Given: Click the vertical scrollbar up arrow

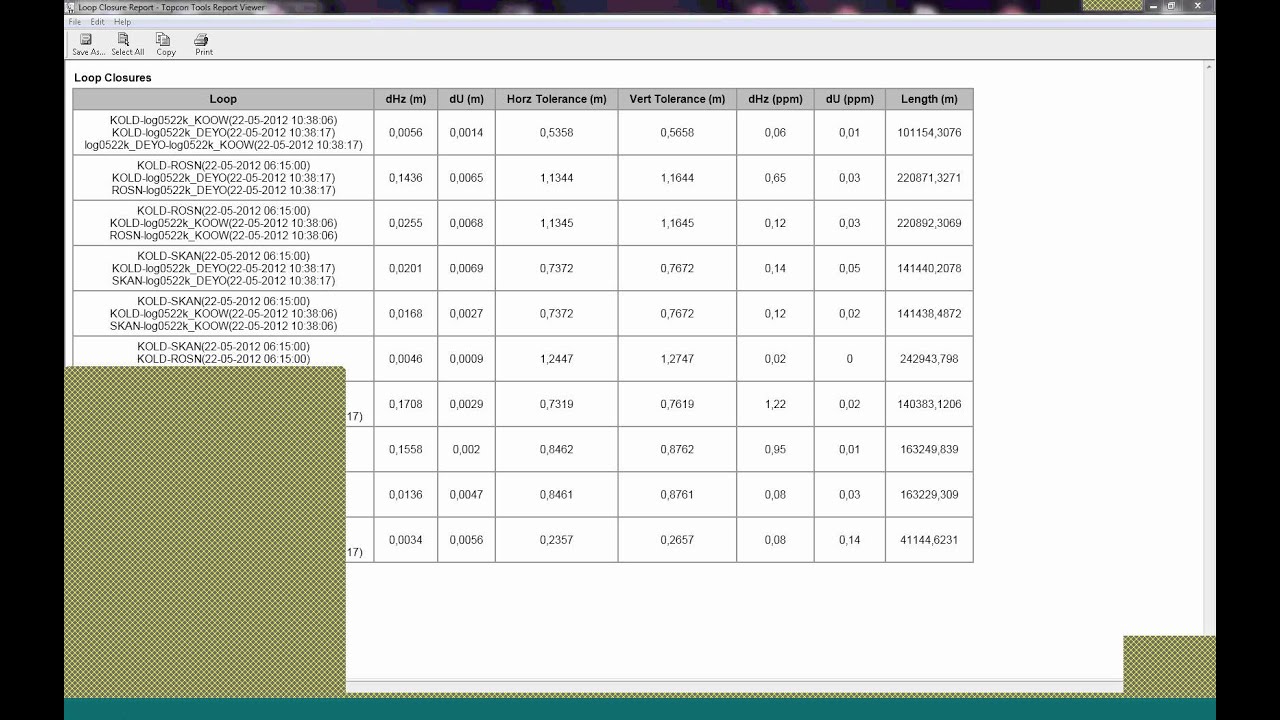Looking at the screenshot, I should [1209, 67].
